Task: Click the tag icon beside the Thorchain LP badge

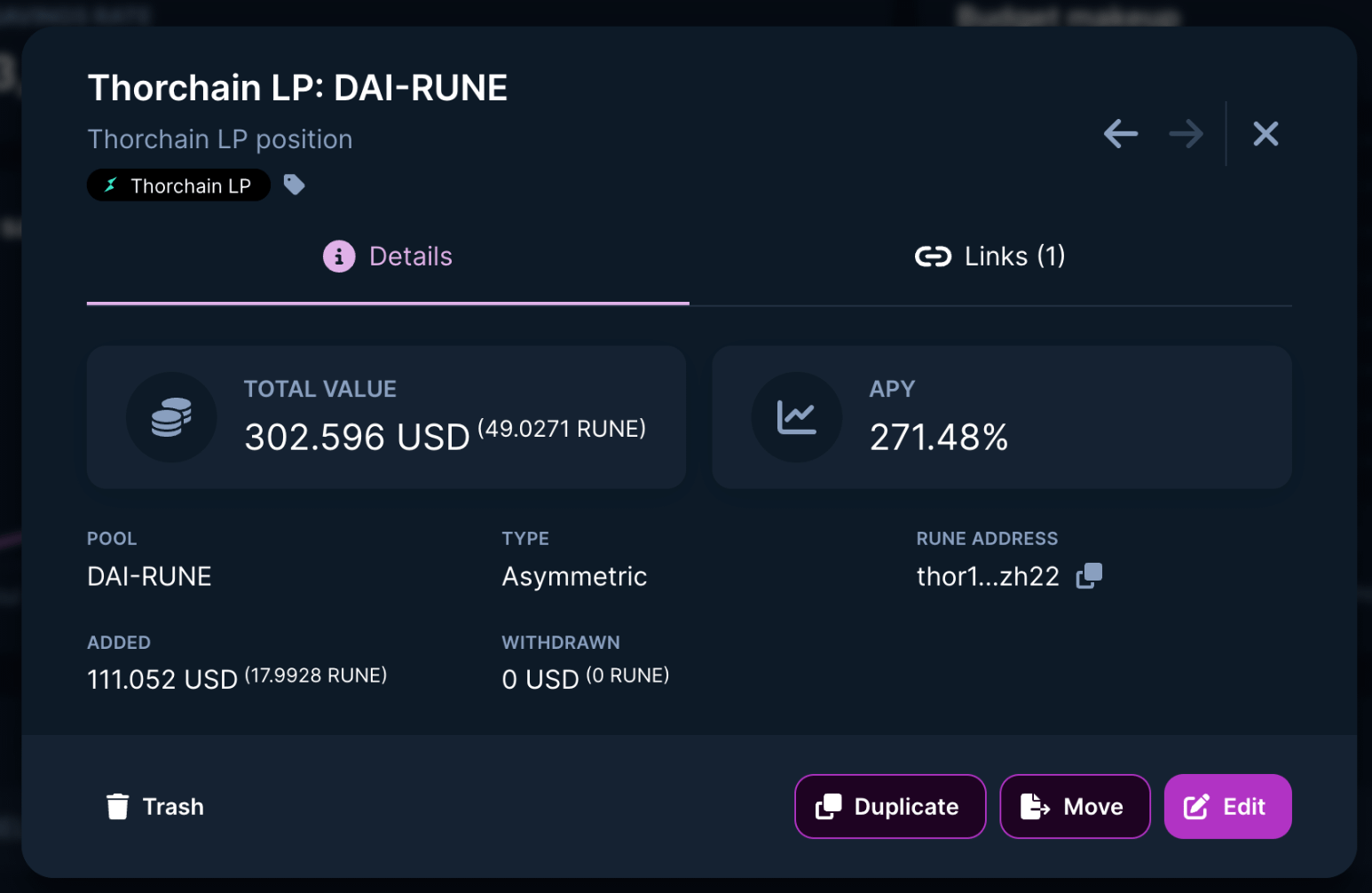Action: [294, 184]
